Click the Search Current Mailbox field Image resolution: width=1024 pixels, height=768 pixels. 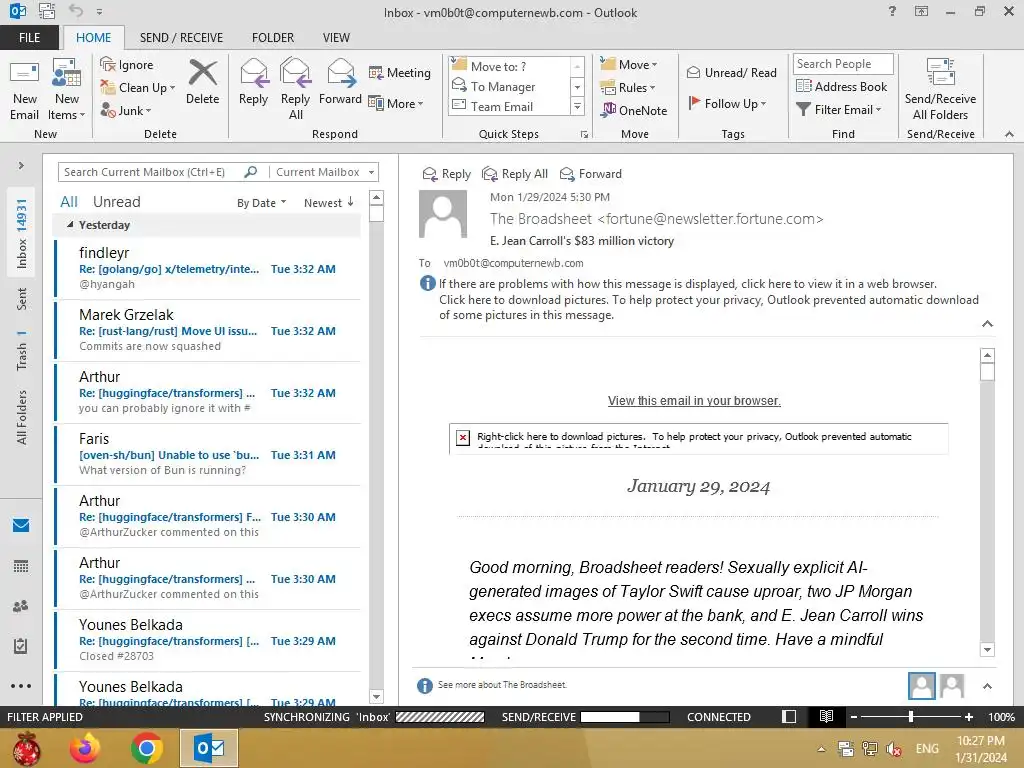[152, 172]
